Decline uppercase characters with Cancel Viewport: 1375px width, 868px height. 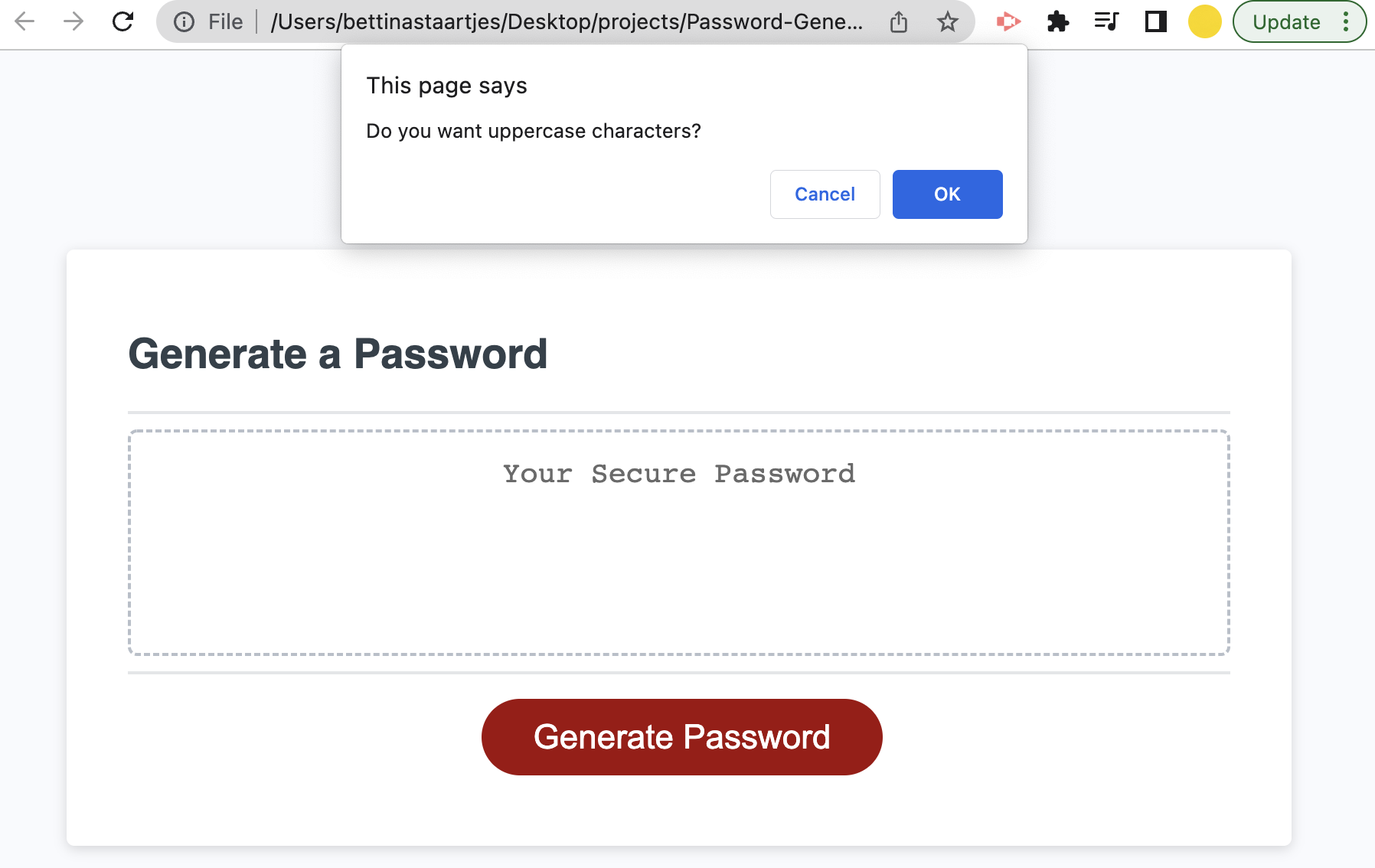click(x=825, y=194)
